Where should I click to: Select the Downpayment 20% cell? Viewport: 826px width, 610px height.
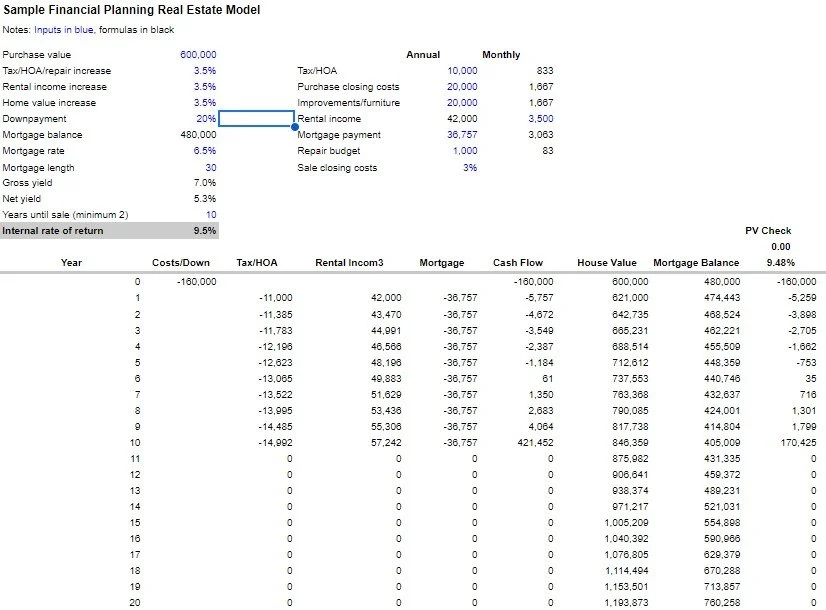pos(206,119)
